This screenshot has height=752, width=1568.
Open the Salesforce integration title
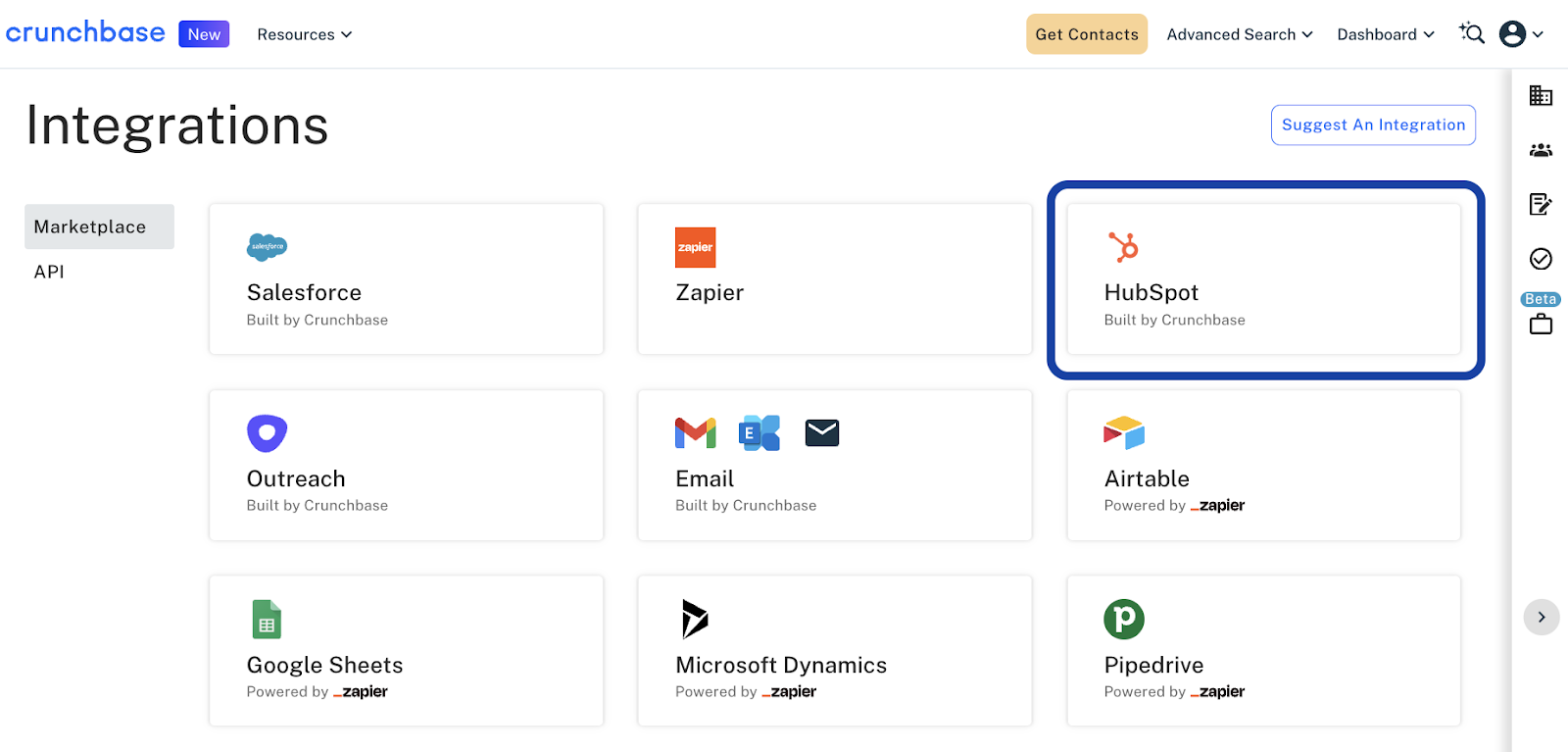304,292
